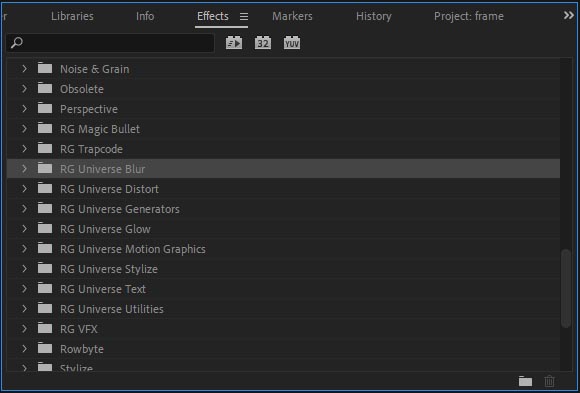Click the Obsolete folder icon
This screenshot has width=580, height=393.
tap(45, 88)
